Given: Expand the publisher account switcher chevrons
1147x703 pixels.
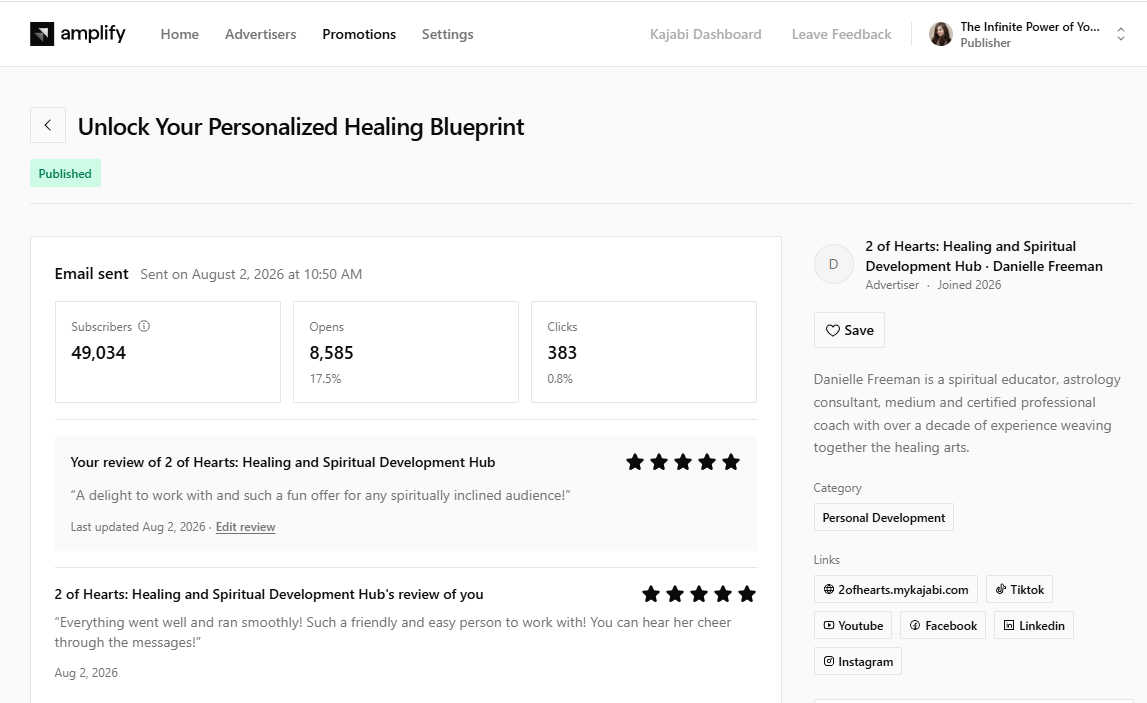Looking at the screenshot, I should click(1121, 34).
